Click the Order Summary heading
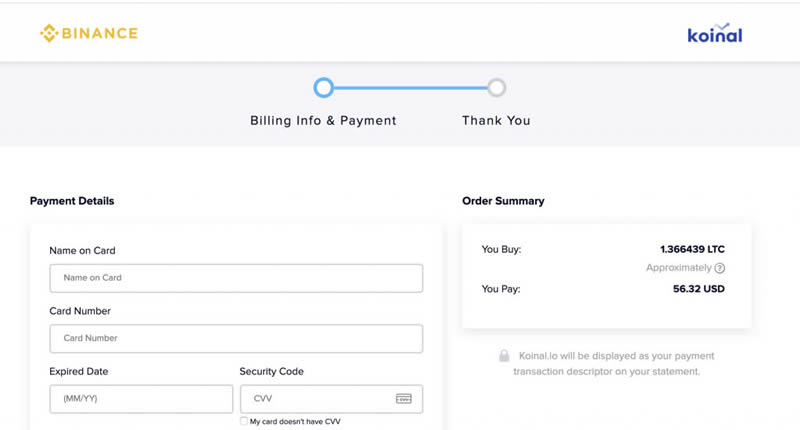Image resolution: width=800 pixels, height=430 pixels. [x=503, y=201]
